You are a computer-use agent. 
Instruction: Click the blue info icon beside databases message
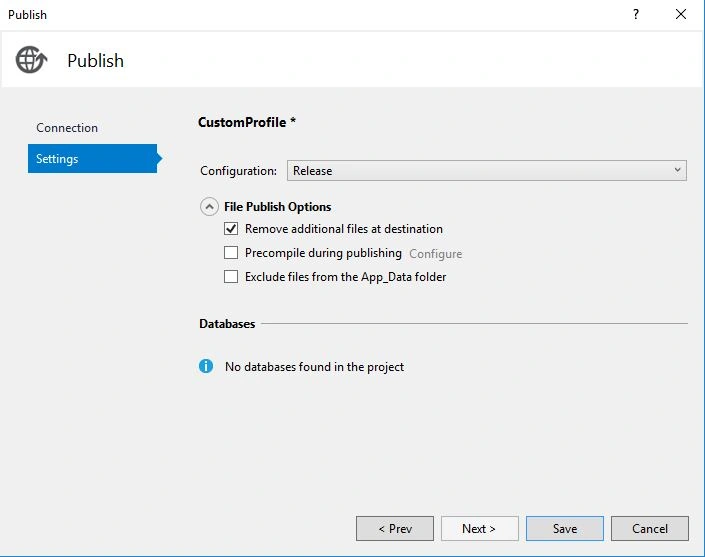[x=206, y=366]
